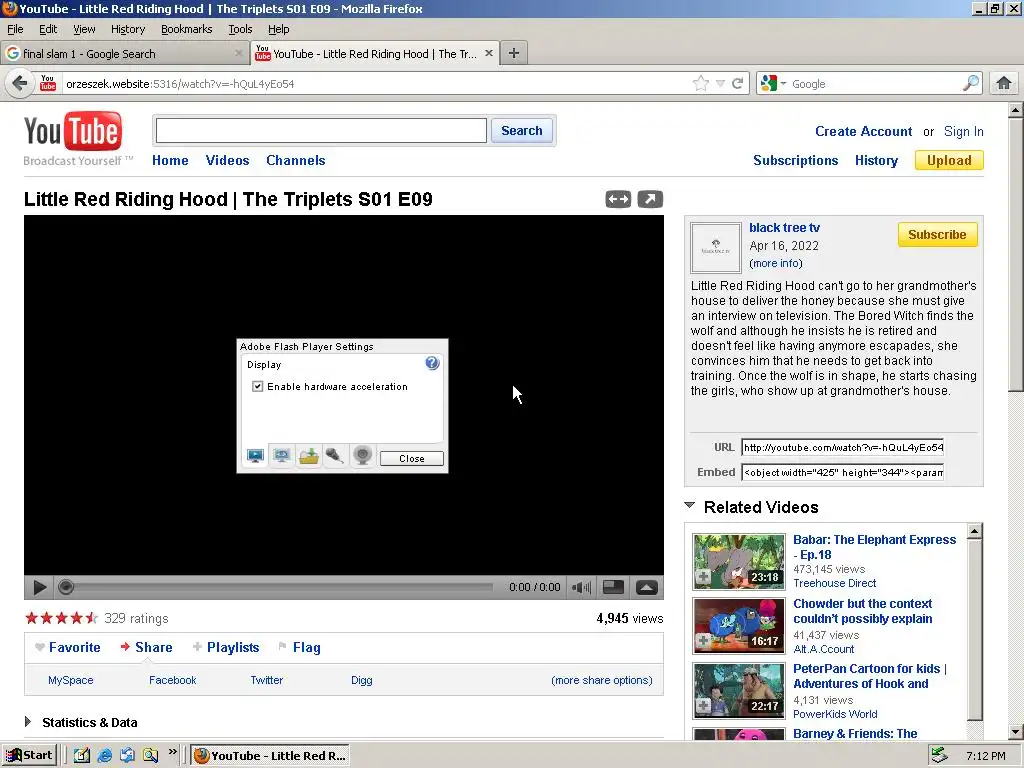Subscribe to black tree tv
Viewport: 1024px width, 768px height.
(x=937, y=234)
